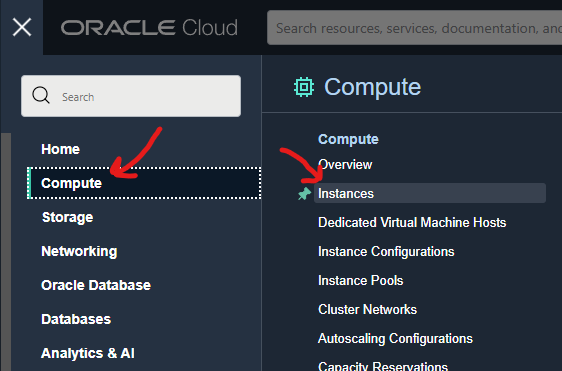The width and height of the screenshot is (562, 371).
Task: Click the Compute subsection heading above Overview
Action: (x=348, y=139)
